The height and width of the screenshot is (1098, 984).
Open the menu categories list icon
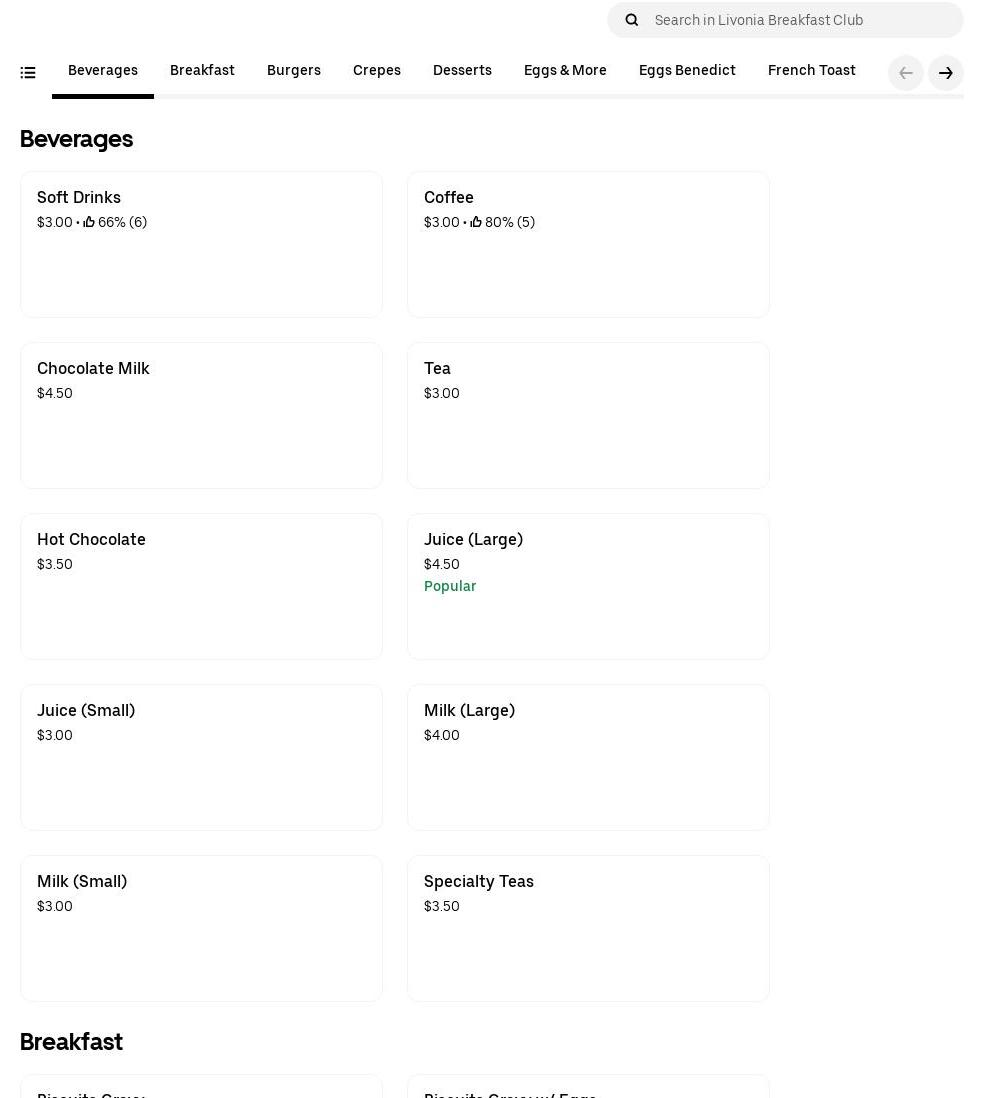point(28,73)
